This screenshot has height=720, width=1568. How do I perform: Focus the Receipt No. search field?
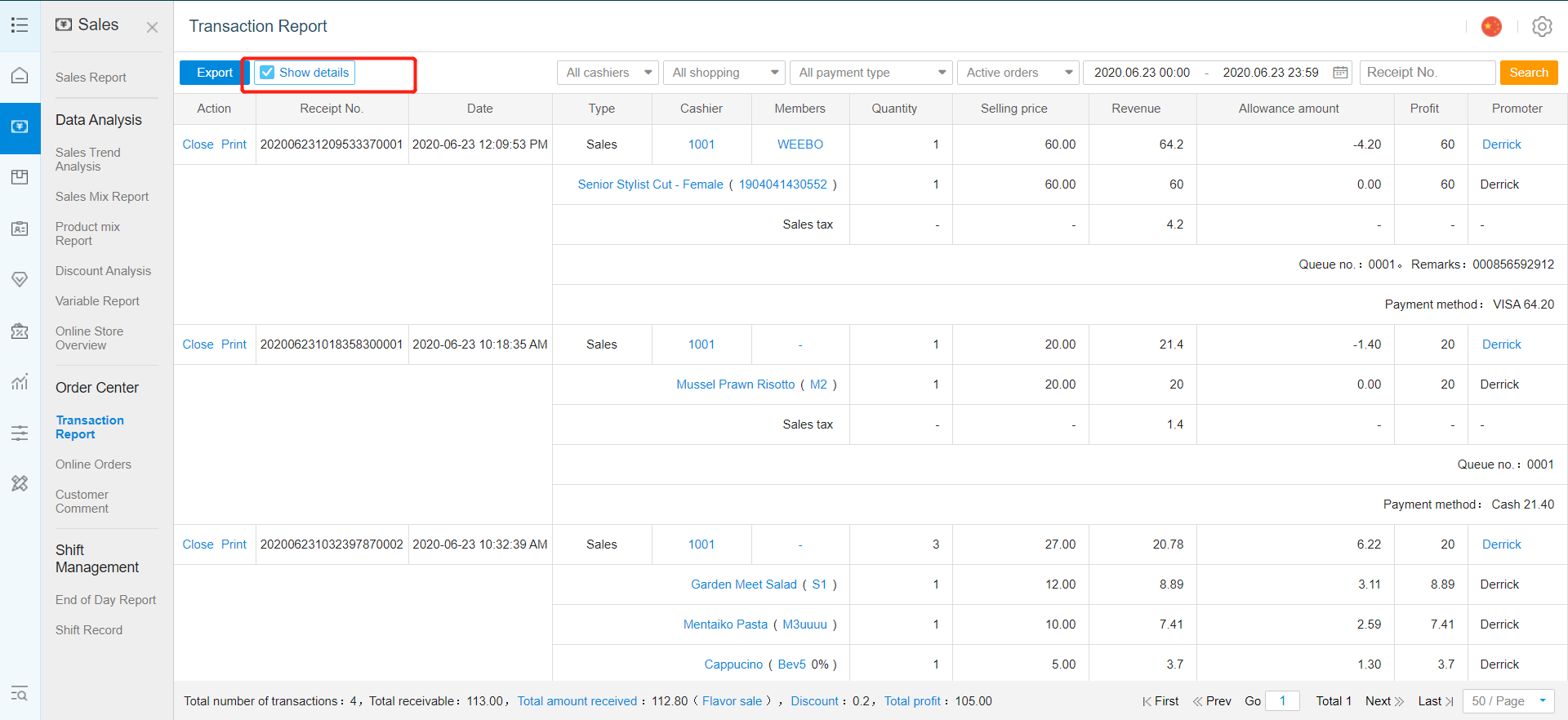pos(1427,73)
